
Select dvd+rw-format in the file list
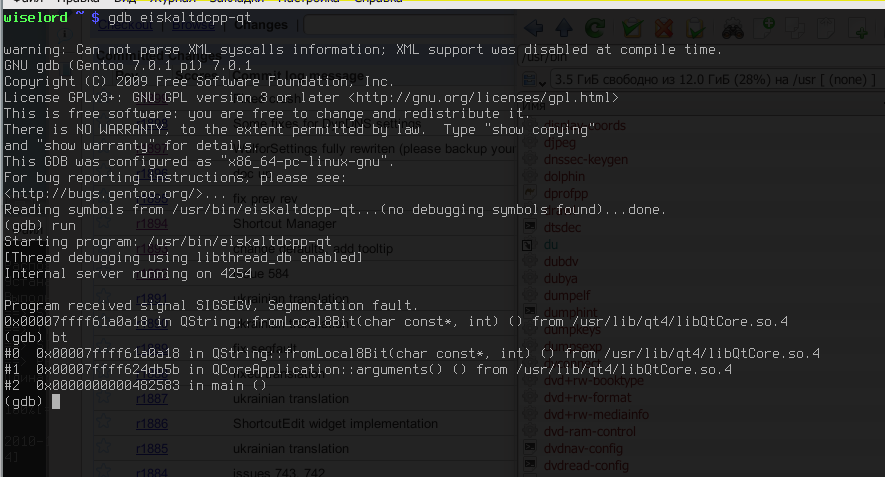587,397
